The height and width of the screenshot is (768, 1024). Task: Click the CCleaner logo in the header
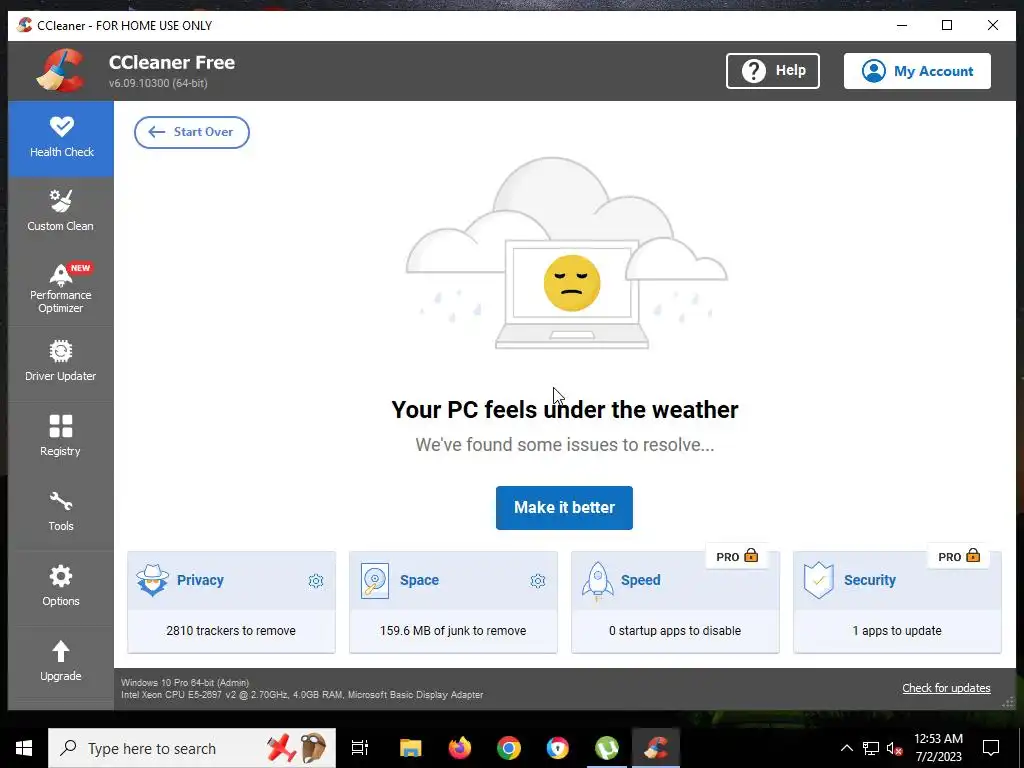pyautogui.click(x=61, y=70)
